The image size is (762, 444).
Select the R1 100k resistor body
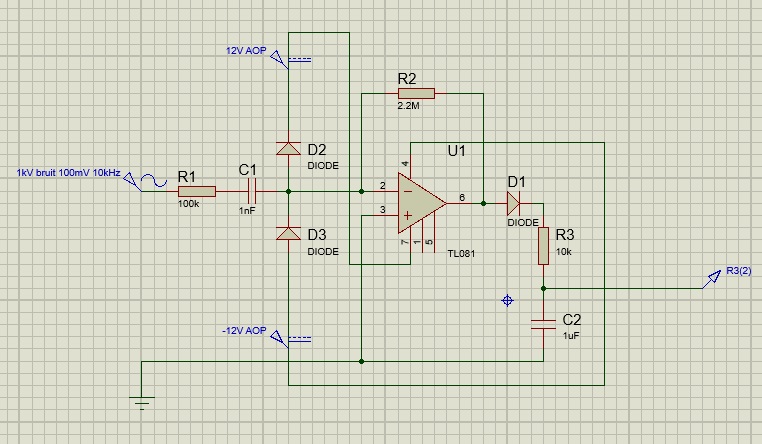coord(197,191)
